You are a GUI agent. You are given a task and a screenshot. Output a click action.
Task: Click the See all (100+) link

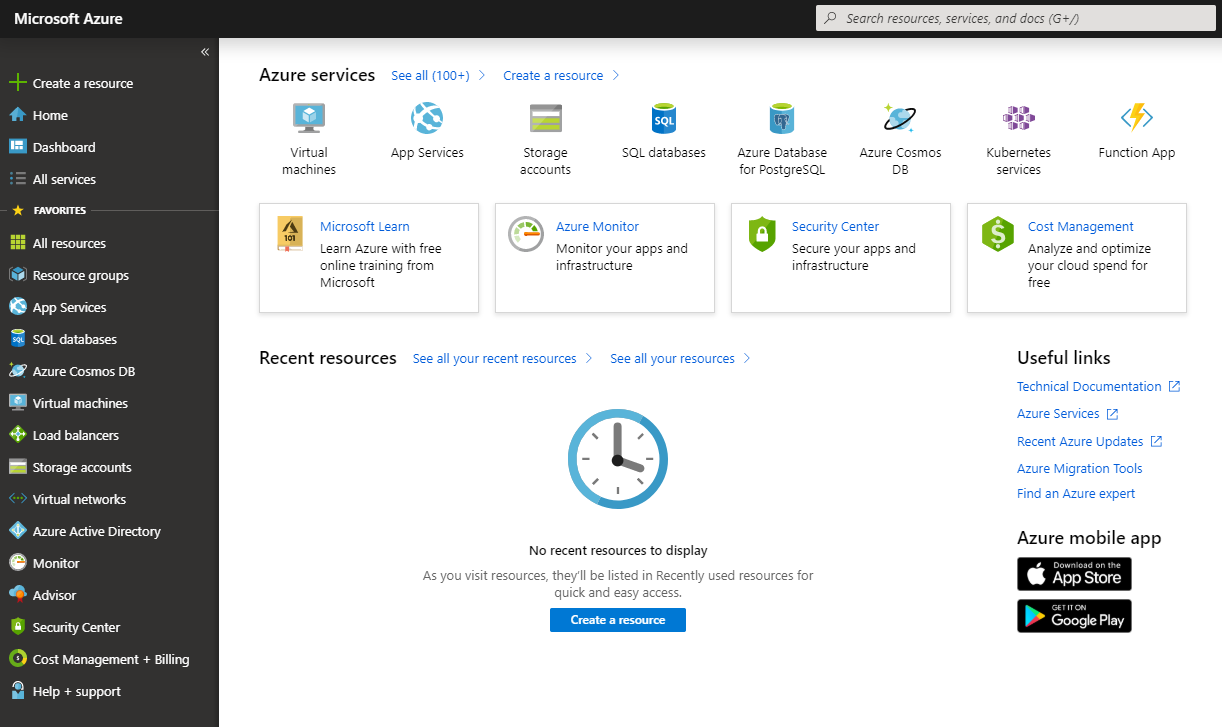[x=430, y=75]
